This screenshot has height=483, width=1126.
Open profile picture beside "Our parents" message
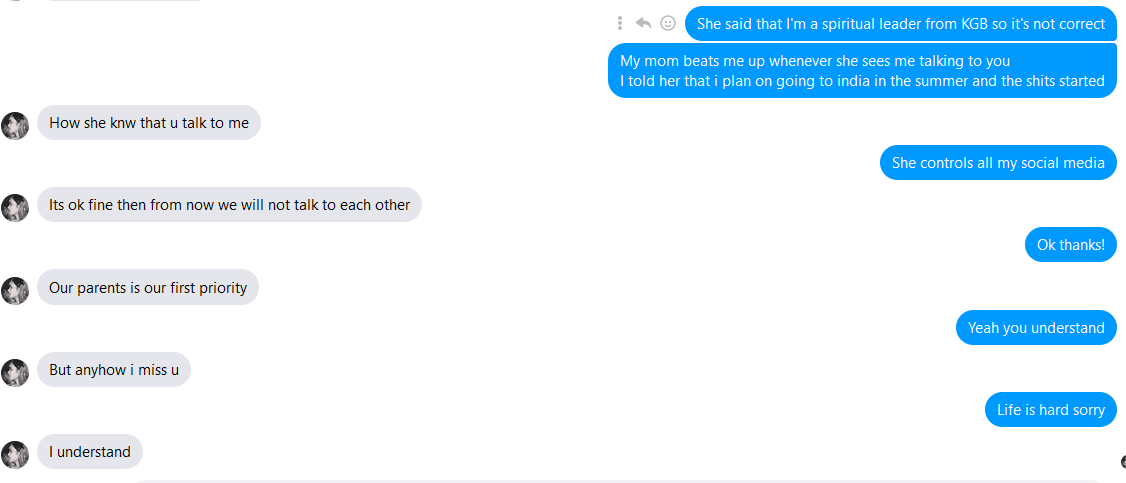pos(15,290)
